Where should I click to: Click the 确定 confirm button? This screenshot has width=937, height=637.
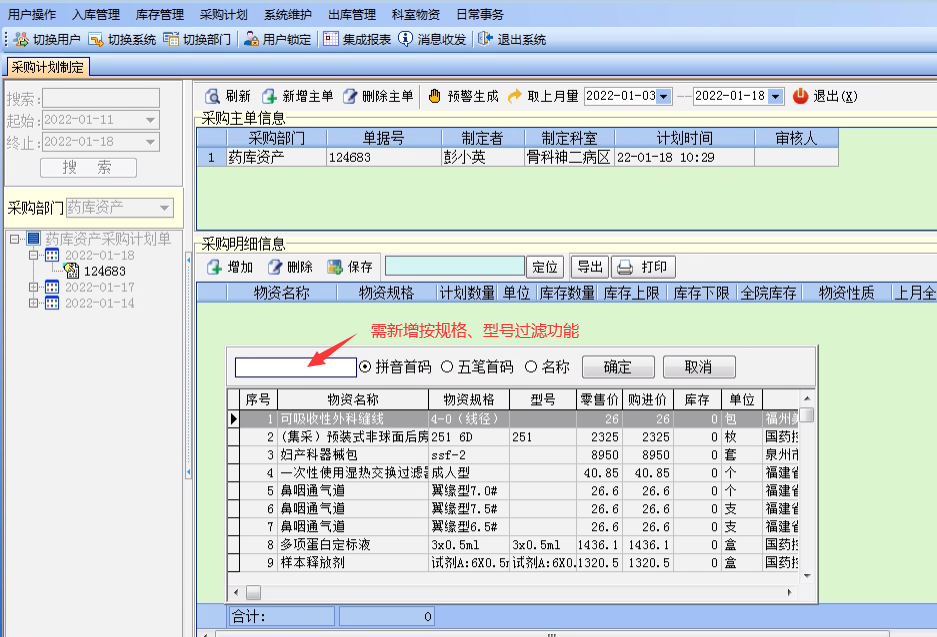click(x=618, y=367)
